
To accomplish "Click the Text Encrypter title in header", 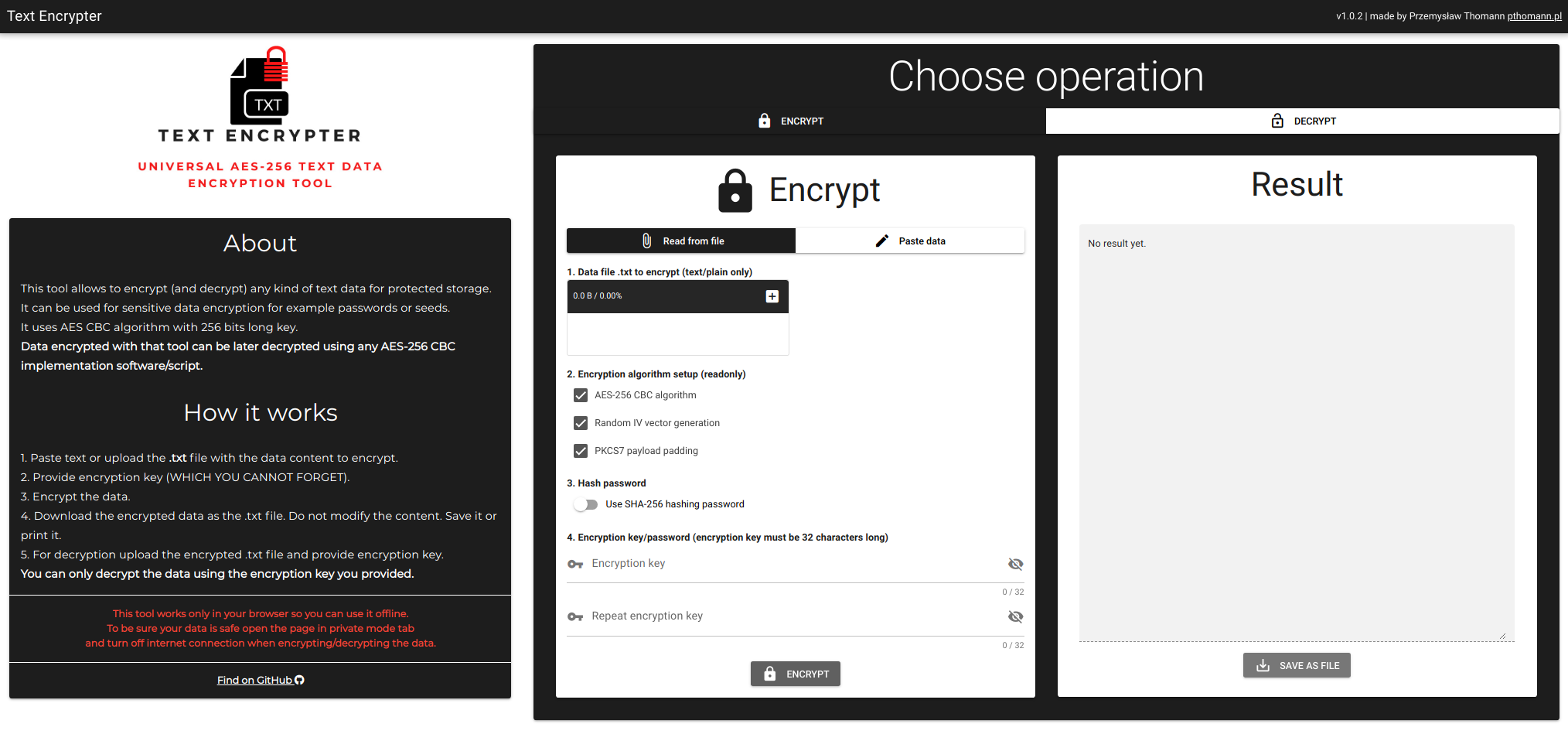I will 54,16.
